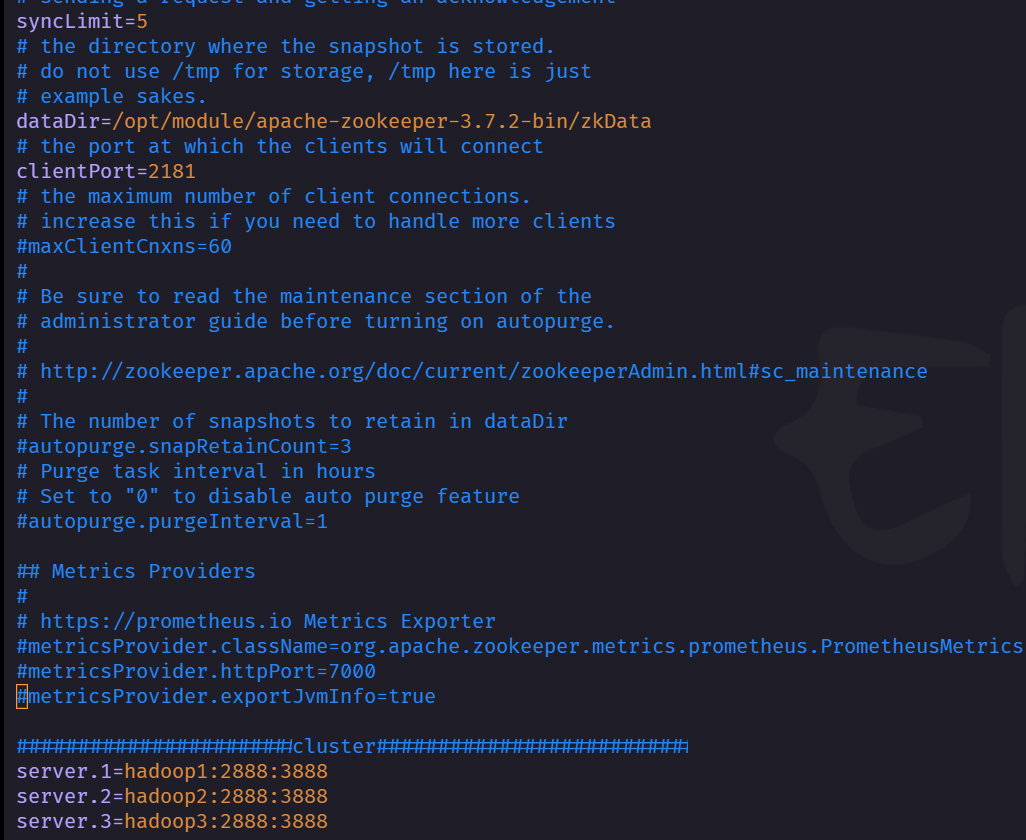
Task: Click the metricsProvider.className line
Action: 520,646
